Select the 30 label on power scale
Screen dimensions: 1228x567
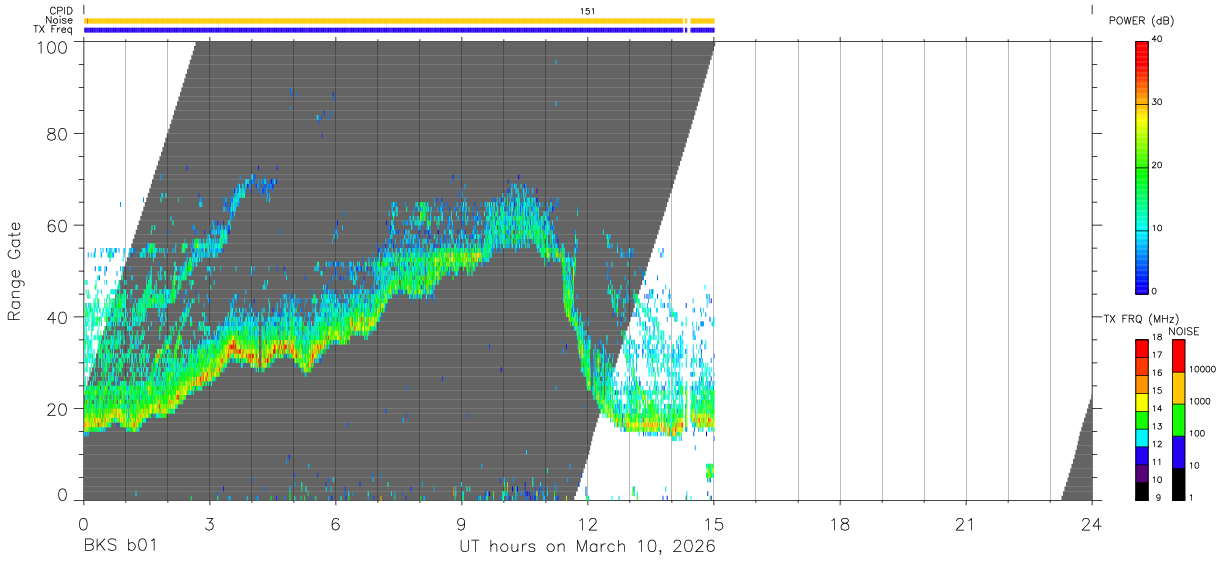tap(1158, 102)
